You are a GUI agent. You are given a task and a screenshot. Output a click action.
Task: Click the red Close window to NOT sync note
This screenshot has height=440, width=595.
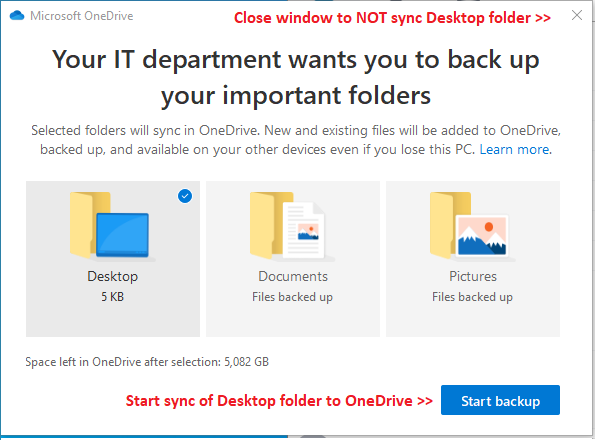pos(392,18)
